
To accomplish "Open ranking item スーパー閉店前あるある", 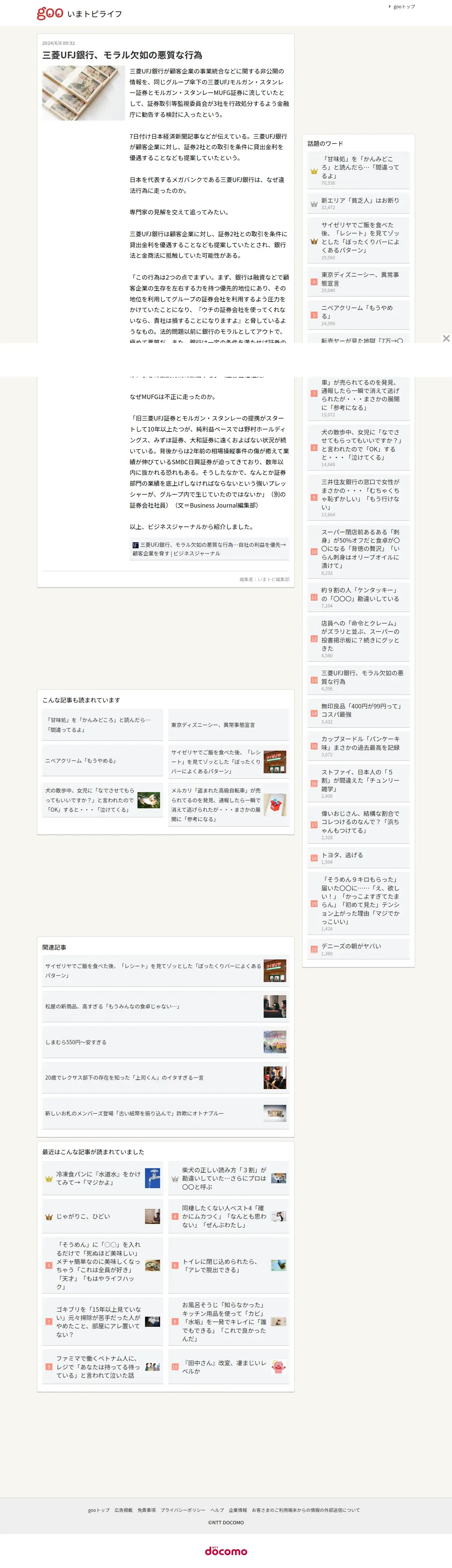I will [x=358, y=551].
